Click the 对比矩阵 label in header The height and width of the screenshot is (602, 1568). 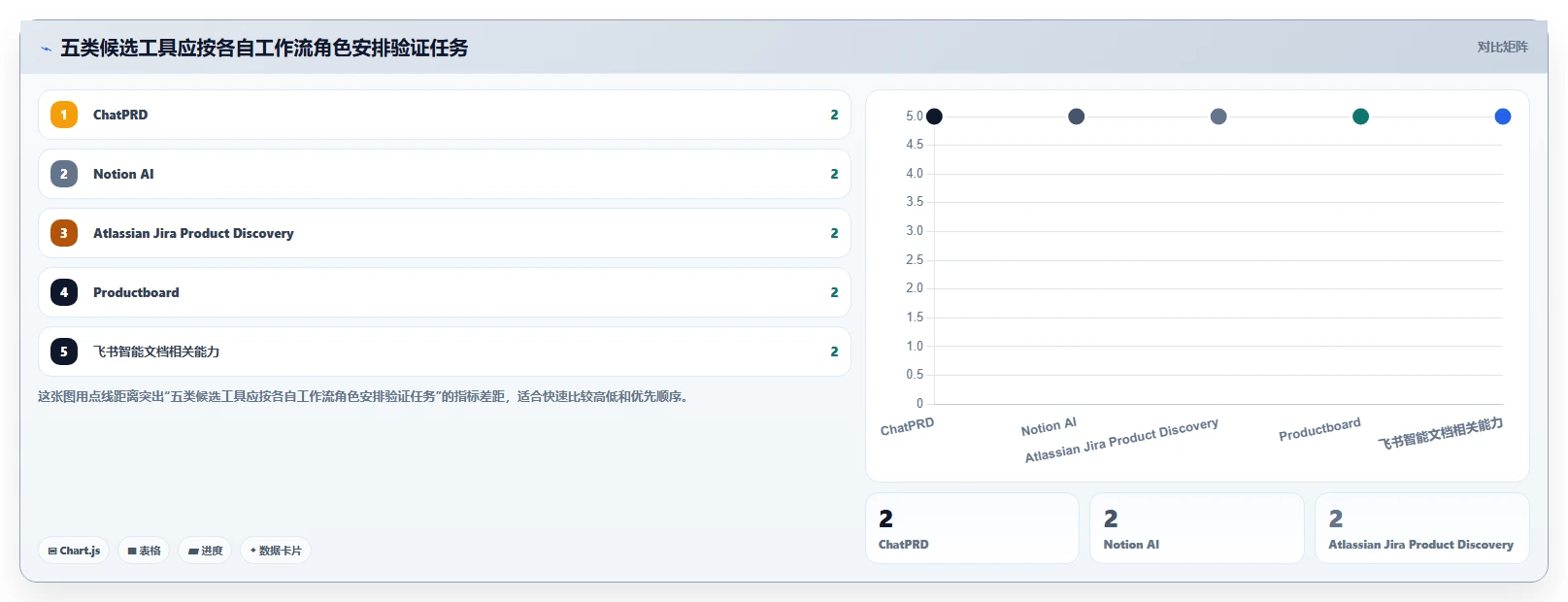click(1502, 48)
